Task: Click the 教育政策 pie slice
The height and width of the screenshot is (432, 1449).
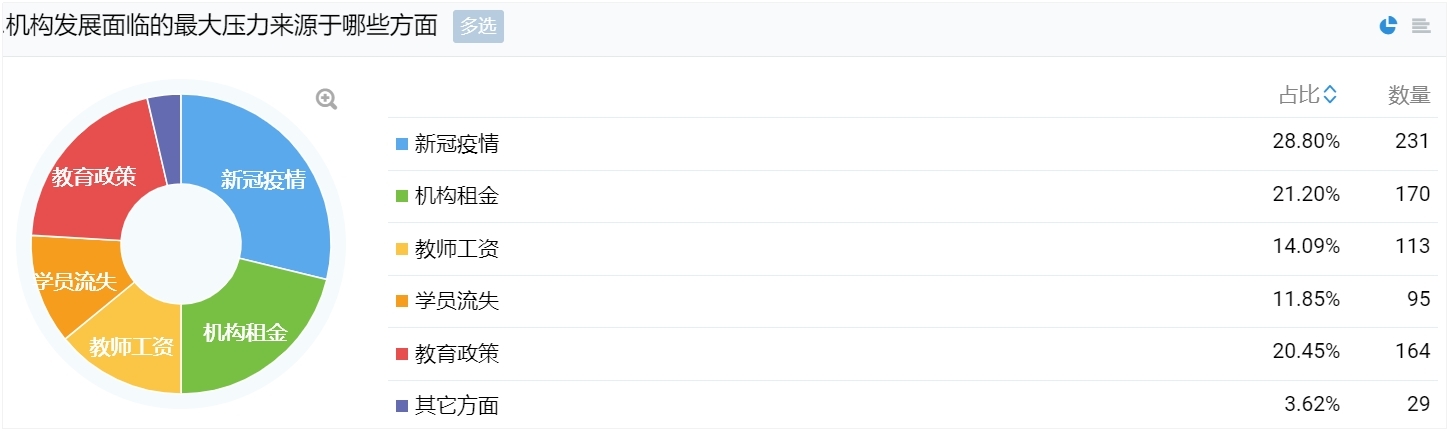Action: coord(94,177)
